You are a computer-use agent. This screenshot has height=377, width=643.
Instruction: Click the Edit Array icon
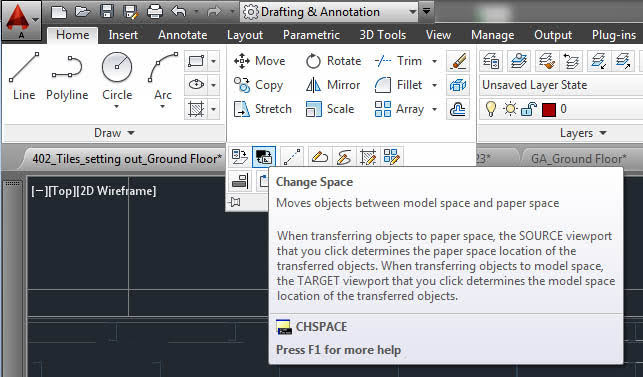click(391, 156)
